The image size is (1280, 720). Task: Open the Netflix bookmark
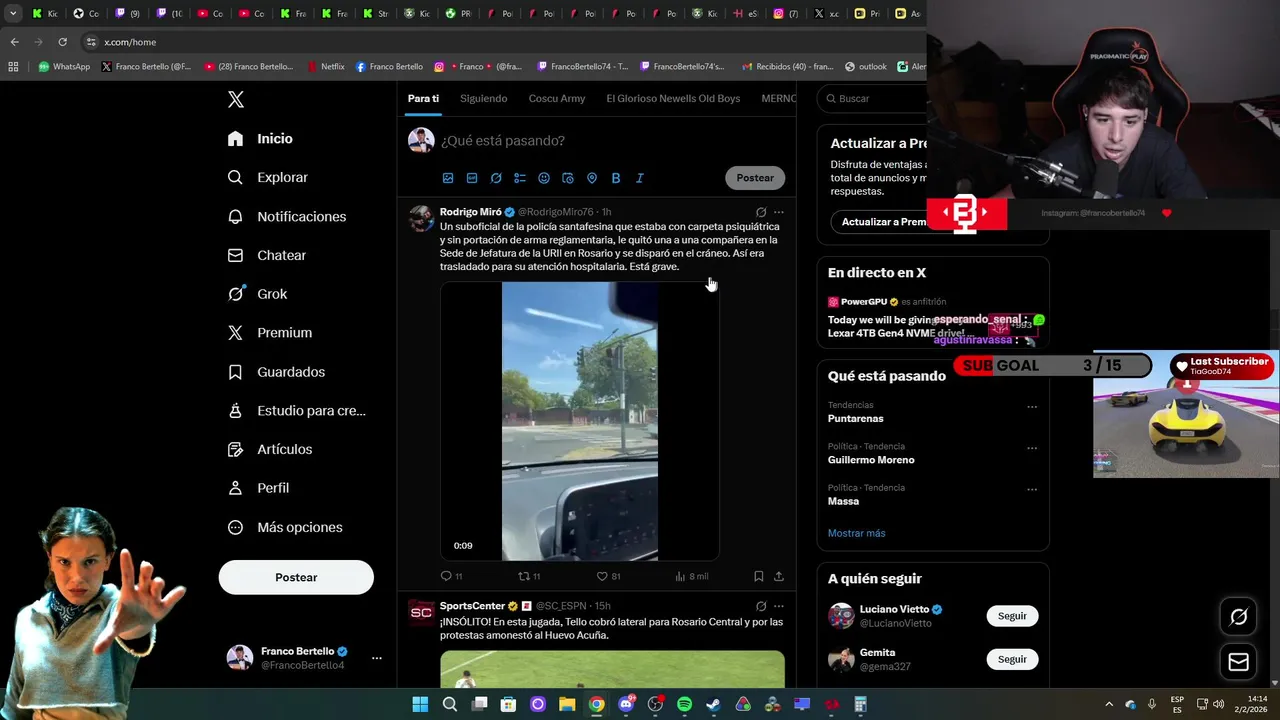point(325,67)
